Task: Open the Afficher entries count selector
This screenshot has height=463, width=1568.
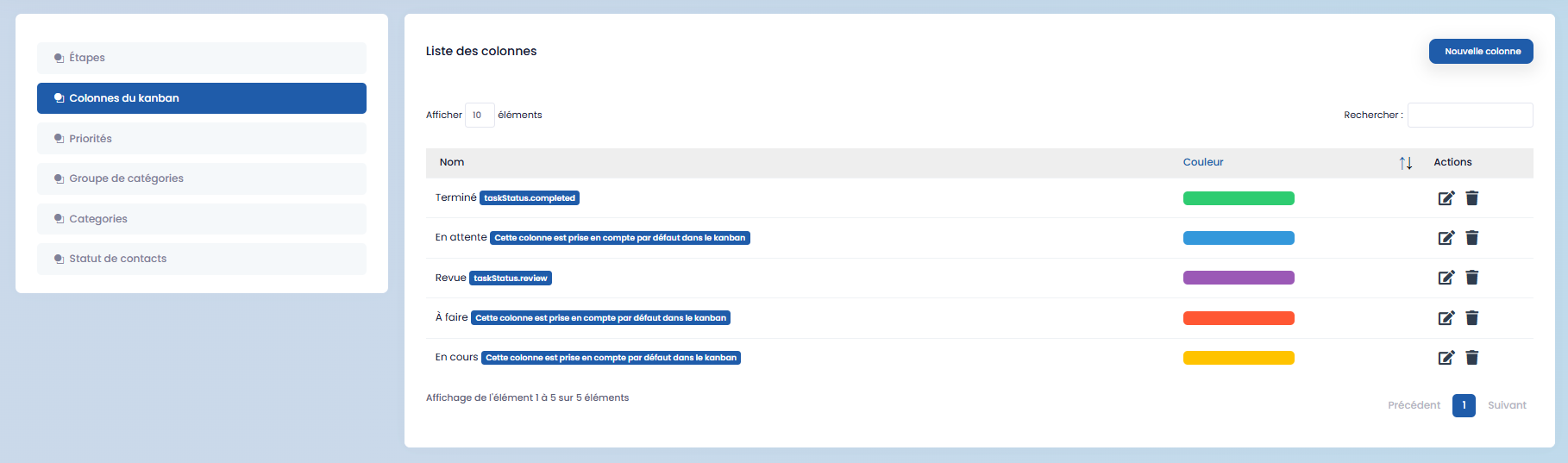Action: tap(479, 115)
